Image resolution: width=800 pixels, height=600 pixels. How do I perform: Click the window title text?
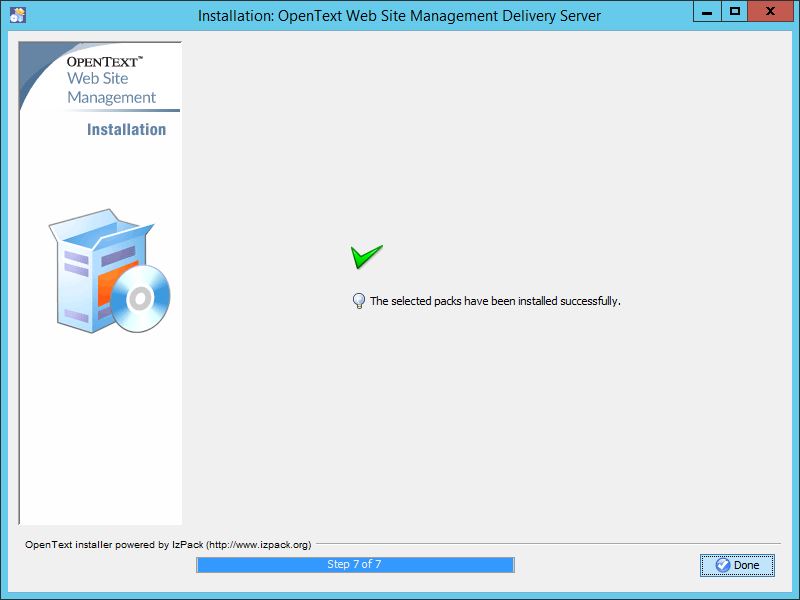click(399, 16)
